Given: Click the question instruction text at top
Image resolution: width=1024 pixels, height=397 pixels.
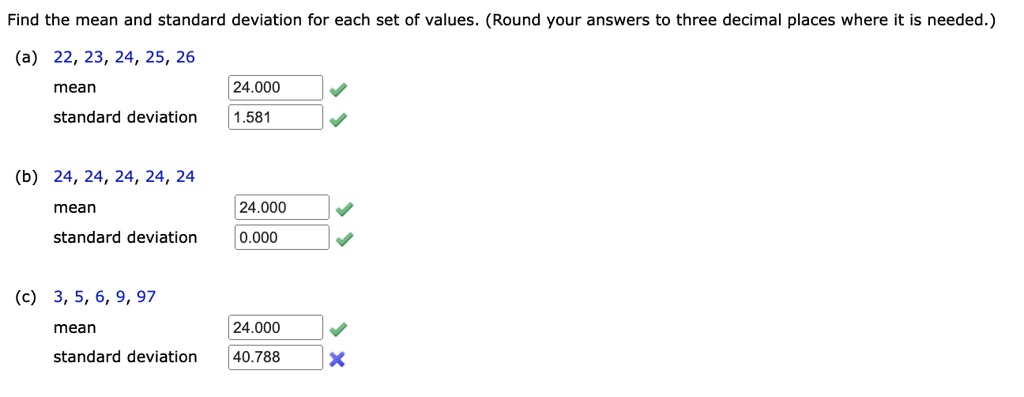Looking at the screenshot, I should point(502,21).
